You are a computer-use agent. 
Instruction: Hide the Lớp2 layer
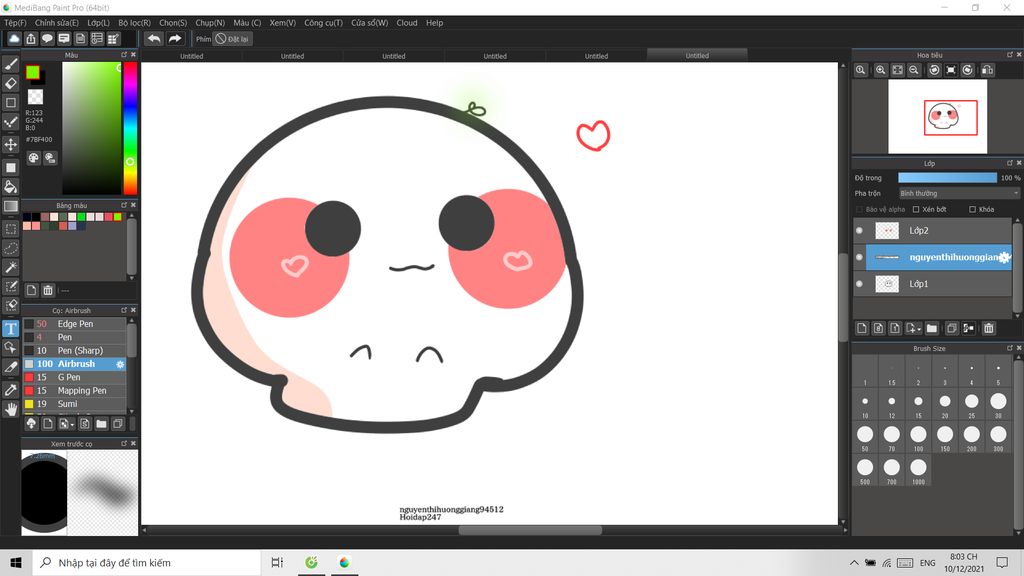point(859,231)
